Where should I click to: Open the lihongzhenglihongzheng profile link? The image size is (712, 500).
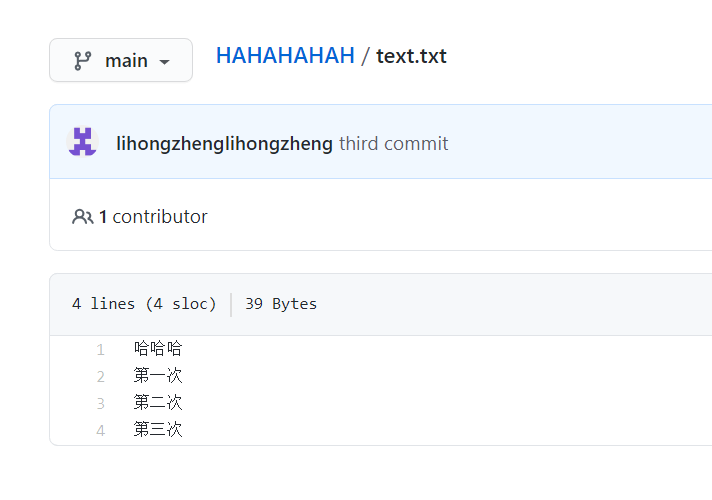pyautogui.click(x=224, y=144)
